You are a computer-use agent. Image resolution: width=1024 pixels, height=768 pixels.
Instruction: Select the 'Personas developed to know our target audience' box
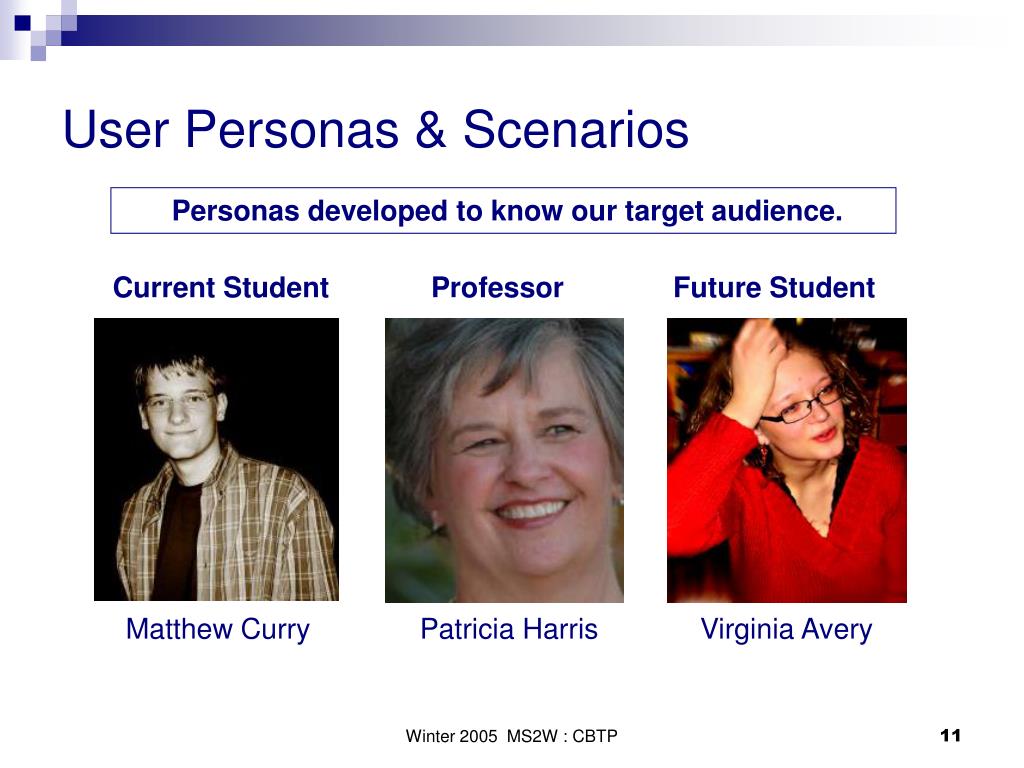pos(503,210)
